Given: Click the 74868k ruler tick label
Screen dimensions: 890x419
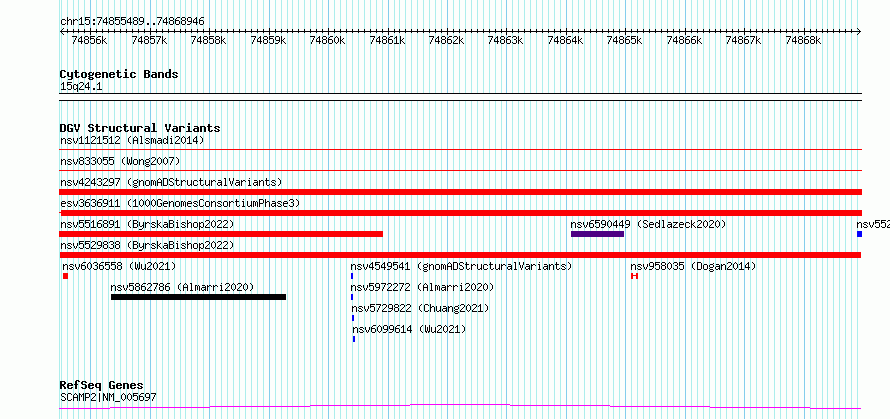Looking at the screenshot, I should click(x=803, y=40).
